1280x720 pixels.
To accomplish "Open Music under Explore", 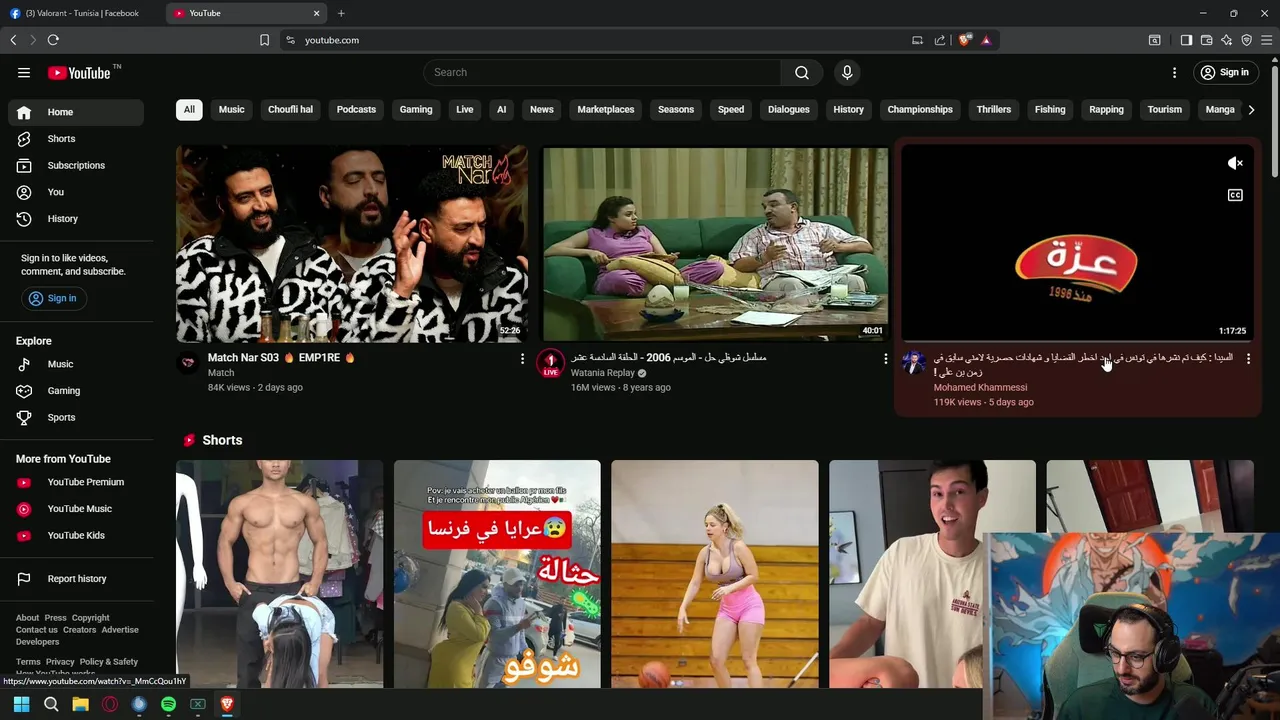I will tap(76, 364).
